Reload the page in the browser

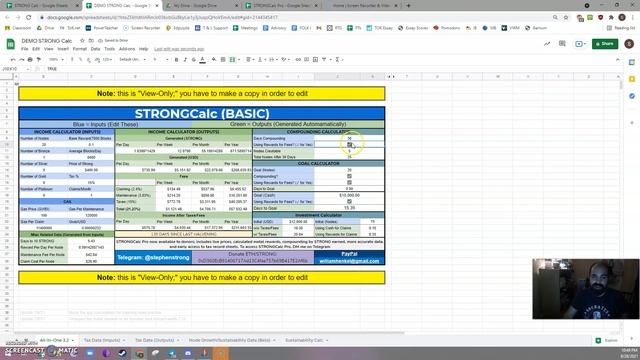click(x=29, y=18)
